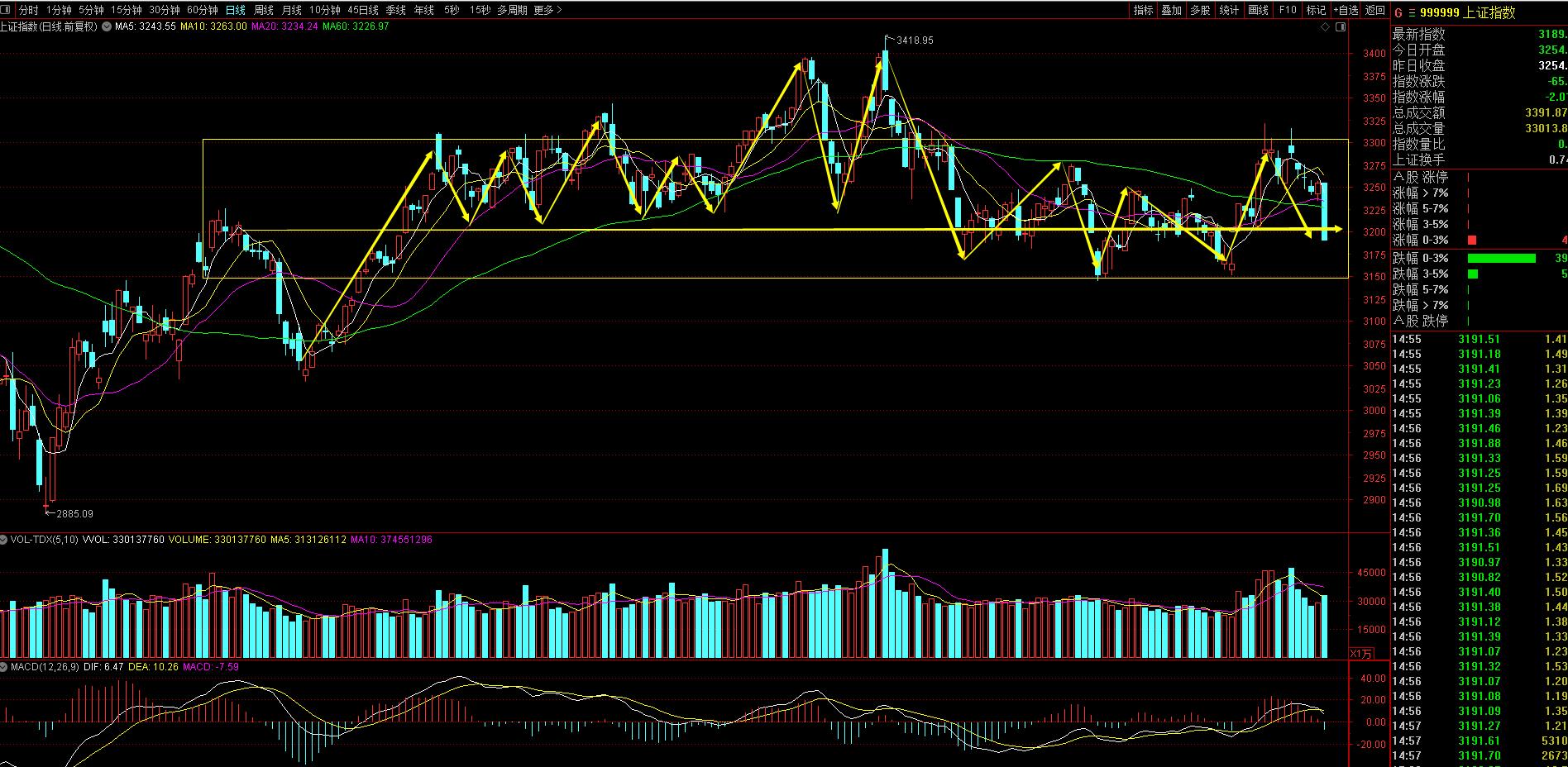Image resolution: width=1568 pixels, height=767 pixels.
Task: Click the 返回 back button
Action: [1374, 10]
